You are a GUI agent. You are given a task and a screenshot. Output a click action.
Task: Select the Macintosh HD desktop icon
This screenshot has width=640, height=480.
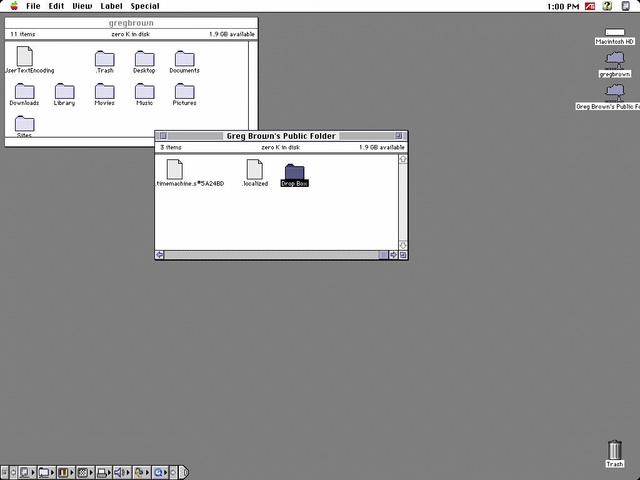click(x=615, y=36)
